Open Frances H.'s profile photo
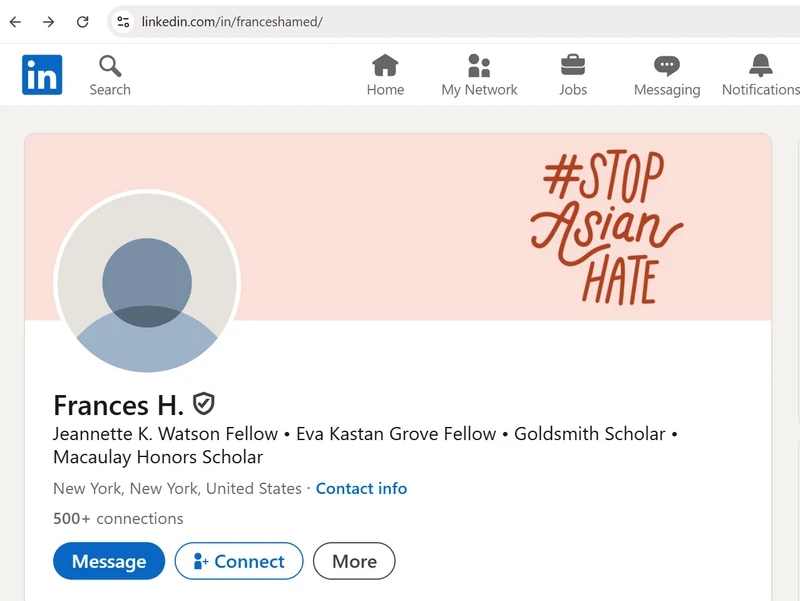 point(147,283)
